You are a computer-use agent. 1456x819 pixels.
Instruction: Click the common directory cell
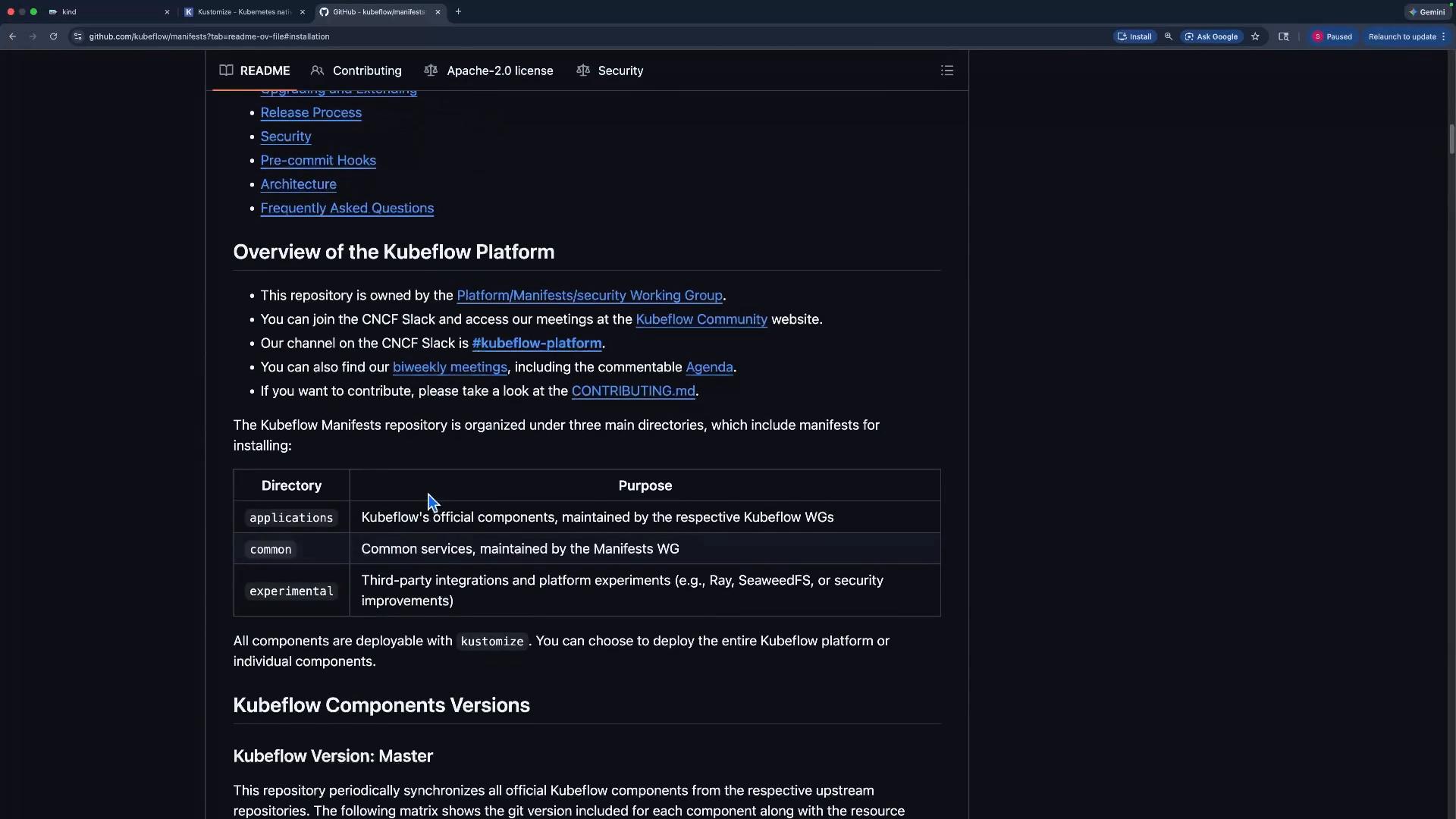[291, 549]
